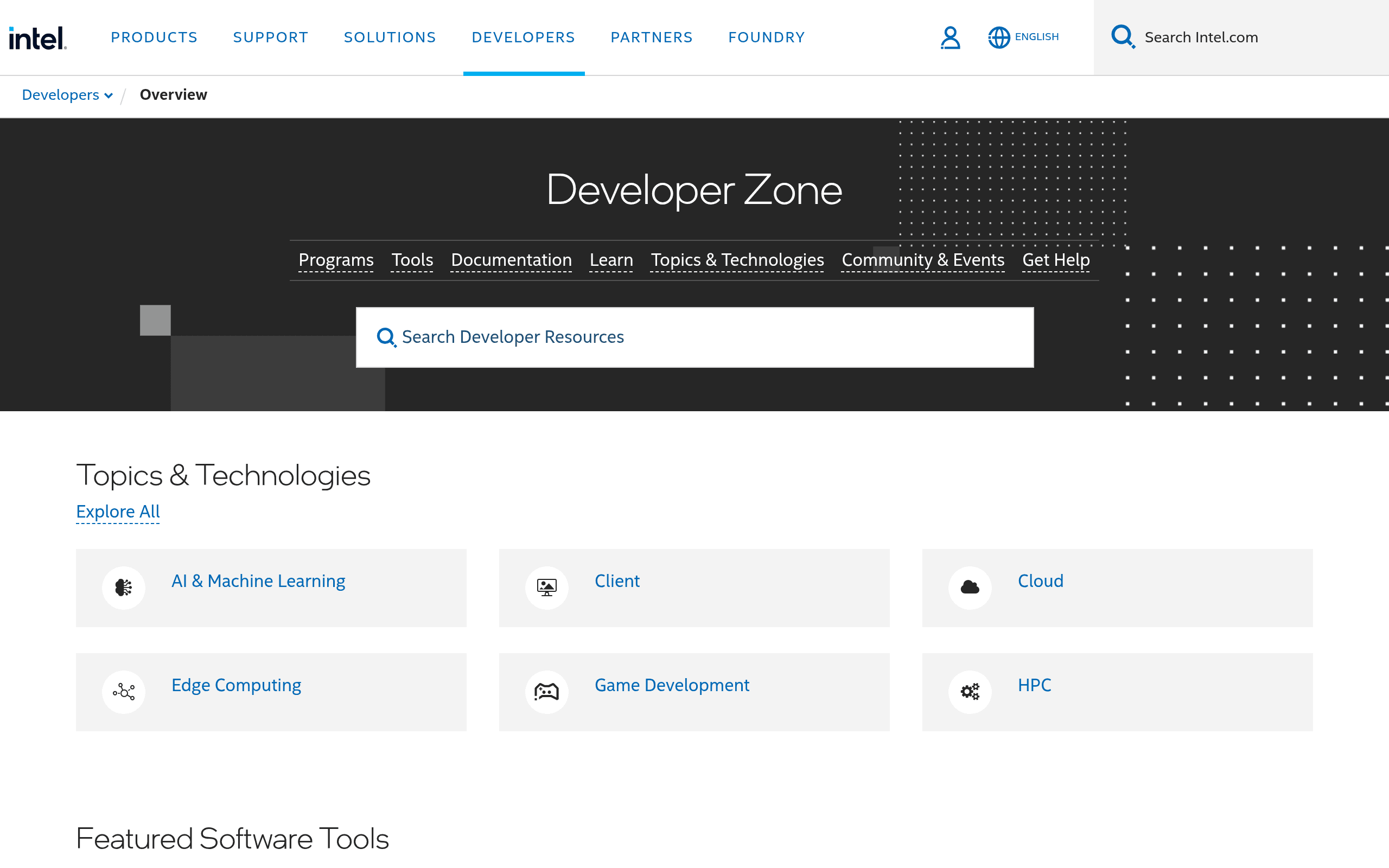Image resolution: width=1389 pixels, height=868 pixels.
Task: Click the Cloud icon
Action: (970, 588)
